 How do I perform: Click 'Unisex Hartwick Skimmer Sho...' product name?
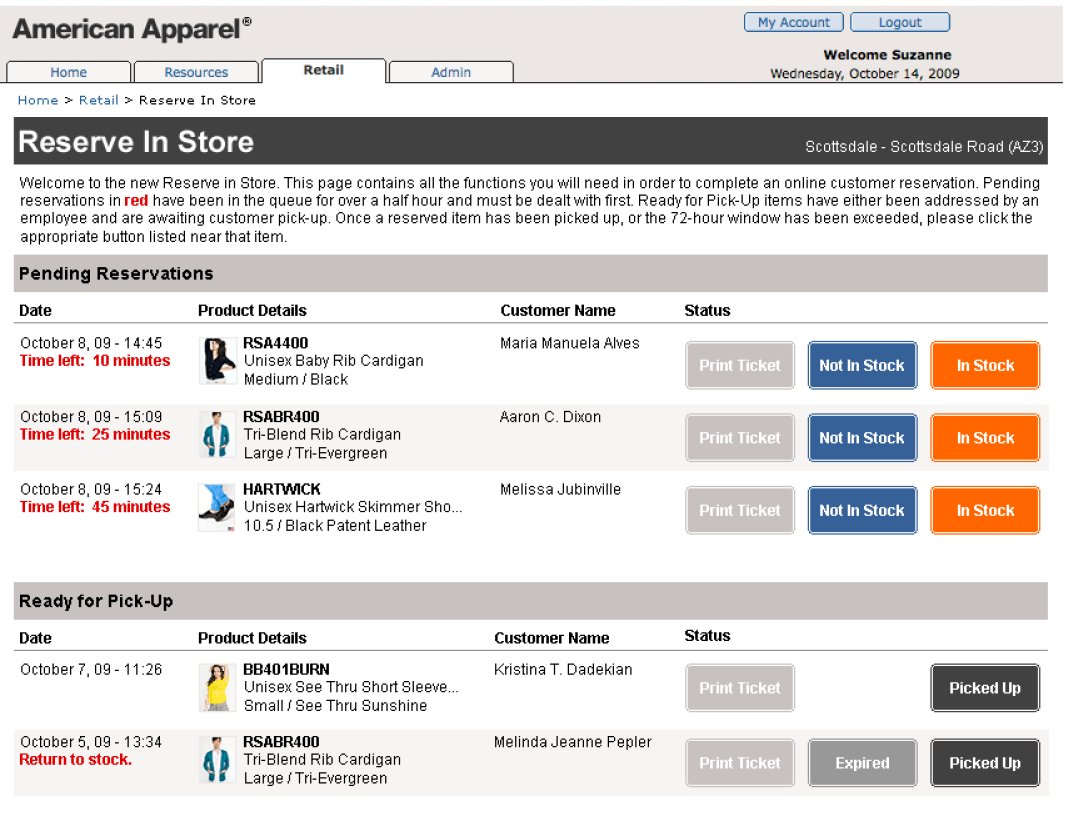pyautogui.click(x=353, y=507)
